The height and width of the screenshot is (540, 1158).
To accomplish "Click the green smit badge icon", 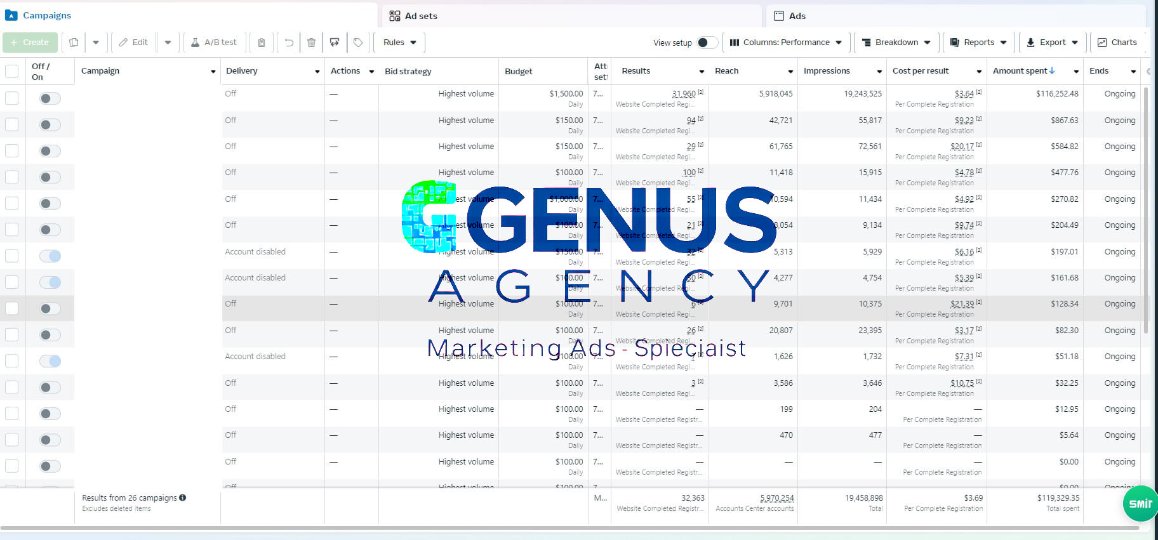I will coord(1140,504).
